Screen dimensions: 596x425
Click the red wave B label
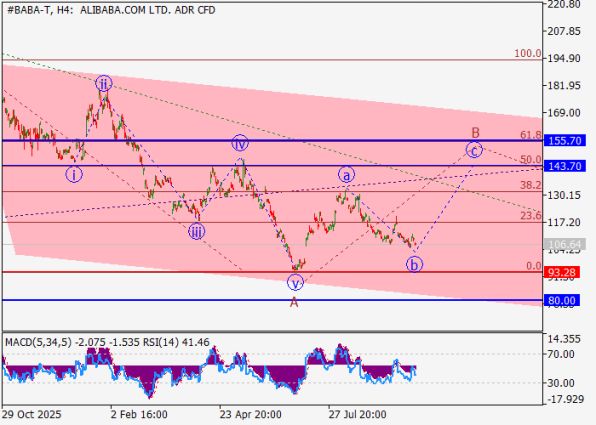pyautogui.click(x=476, y=133)
